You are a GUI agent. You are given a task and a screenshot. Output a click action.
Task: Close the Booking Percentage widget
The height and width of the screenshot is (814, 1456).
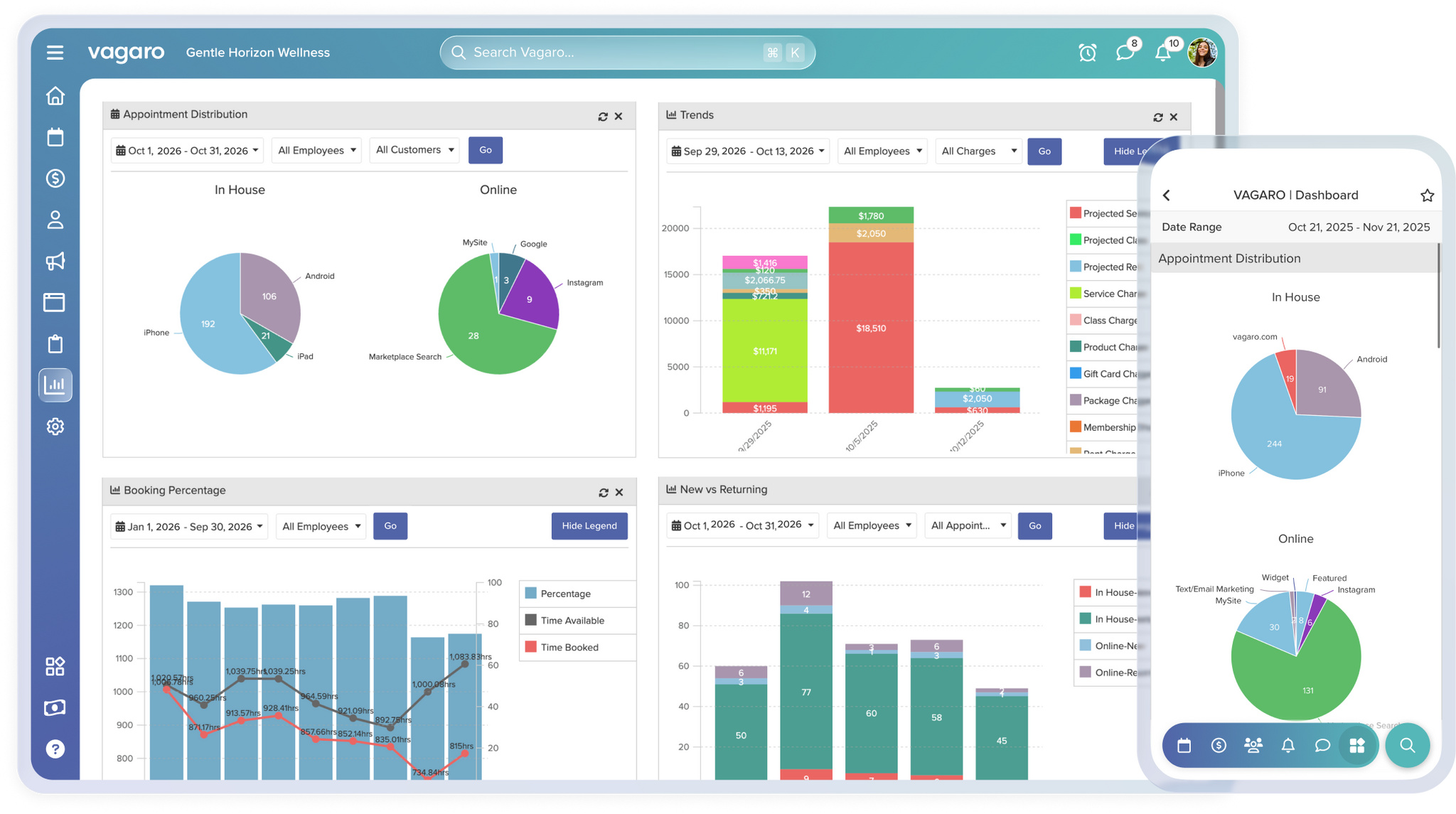619,493
